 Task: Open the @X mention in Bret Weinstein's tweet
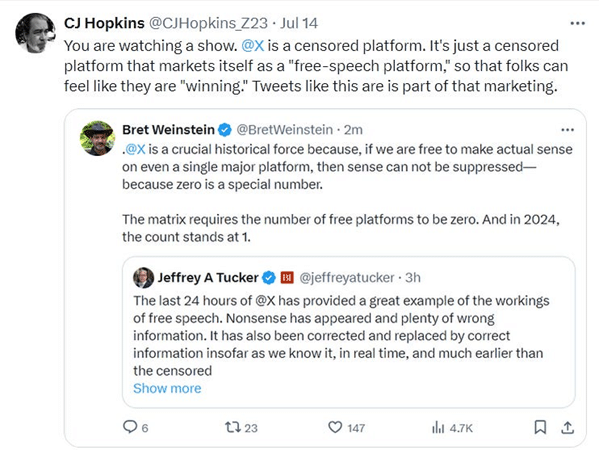[135, 149]
